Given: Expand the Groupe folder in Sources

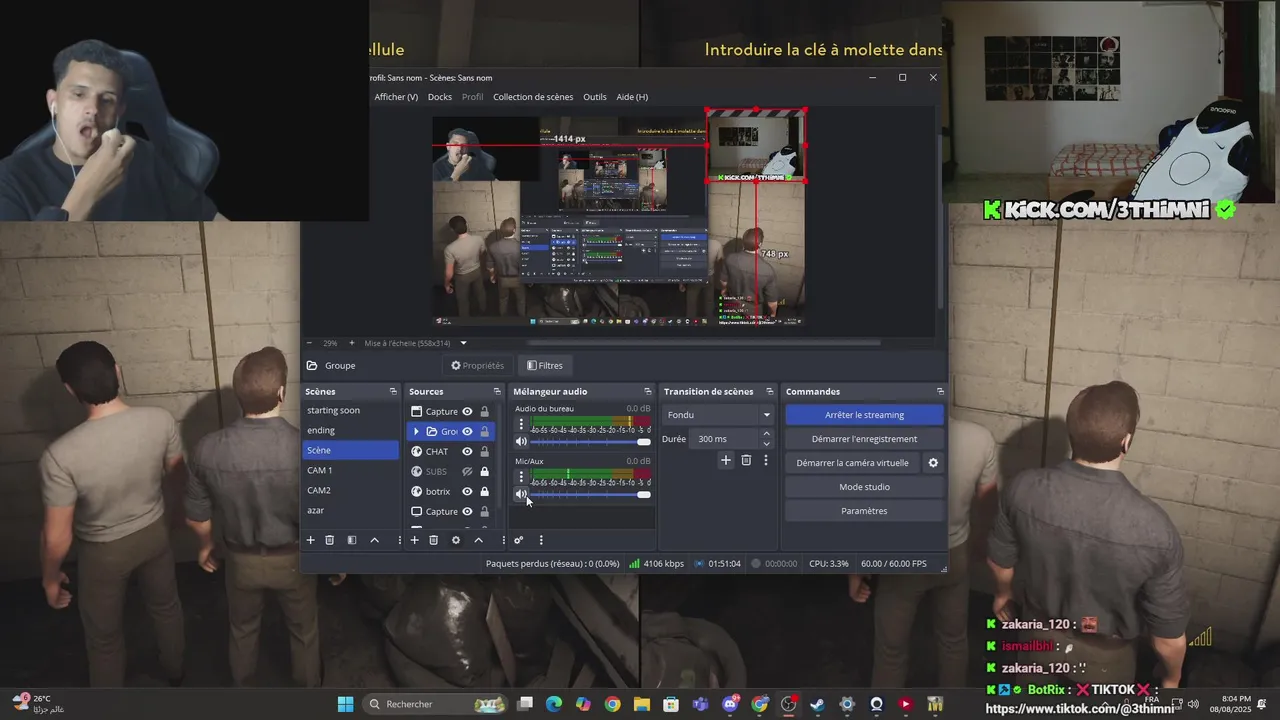Looking at the screenshot, I should click(416, 431).
